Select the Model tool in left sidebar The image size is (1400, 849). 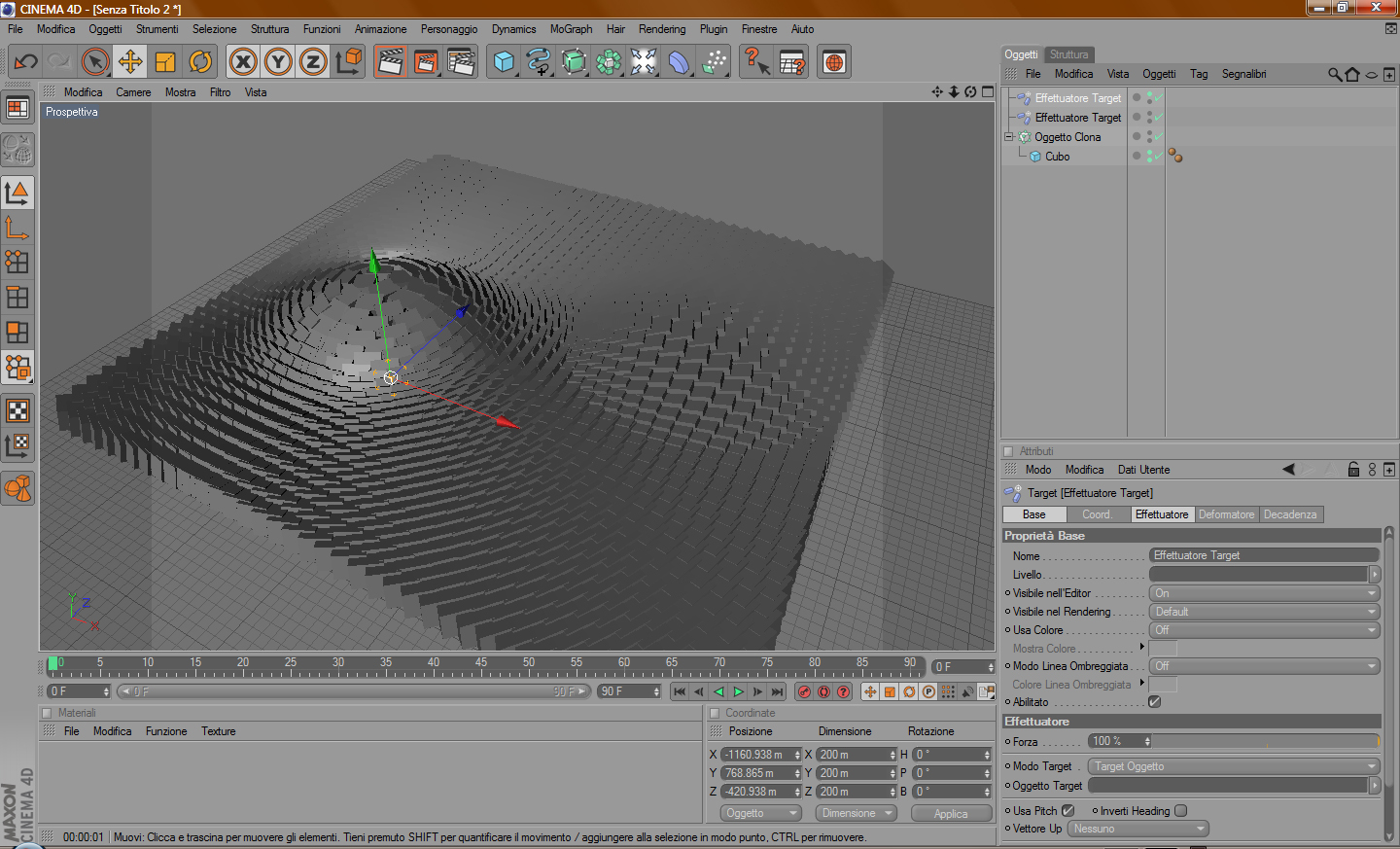pos(17,193)
